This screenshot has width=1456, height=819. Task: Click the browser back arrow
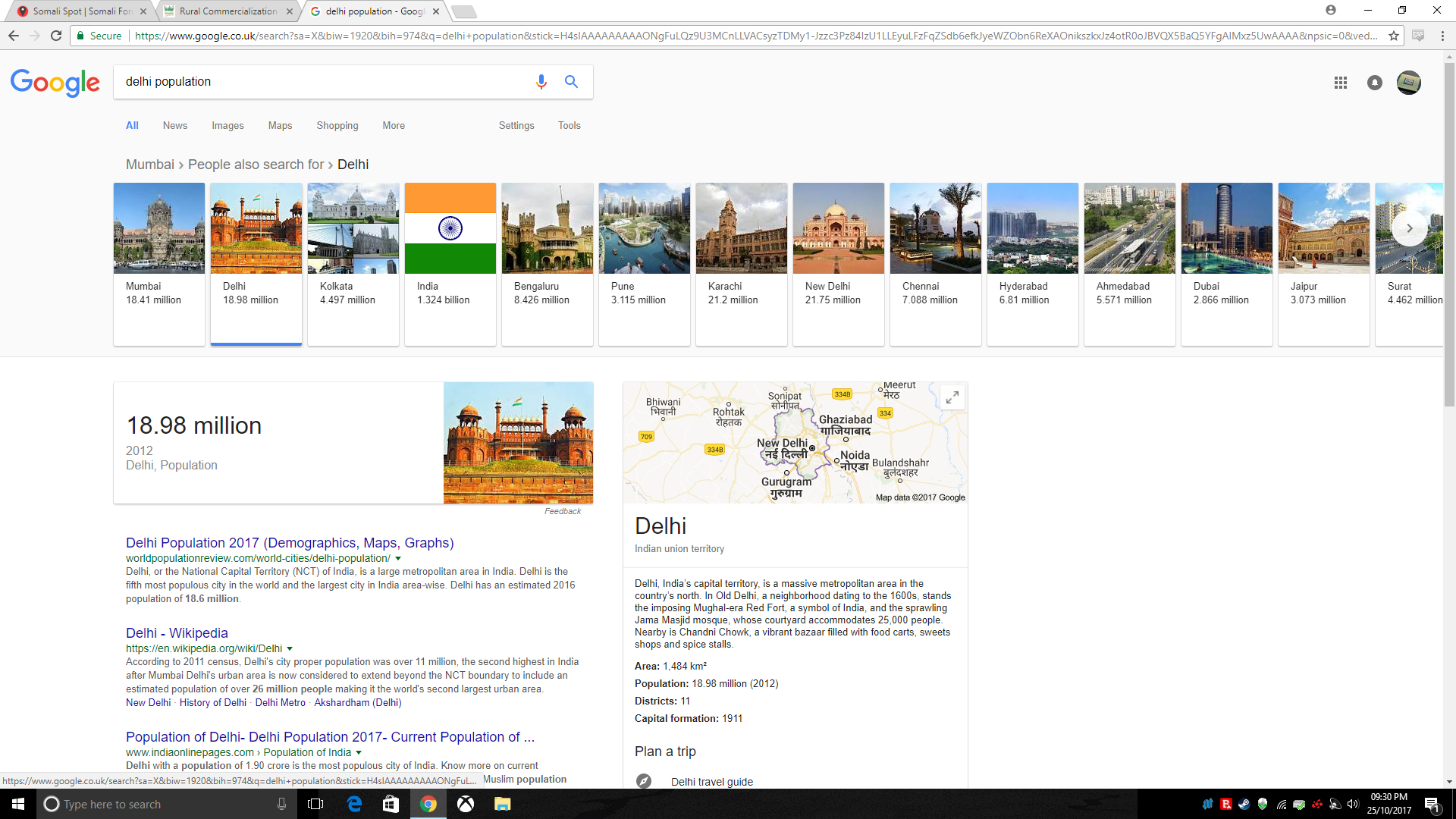pyautogui.click(x=13, y=36)
